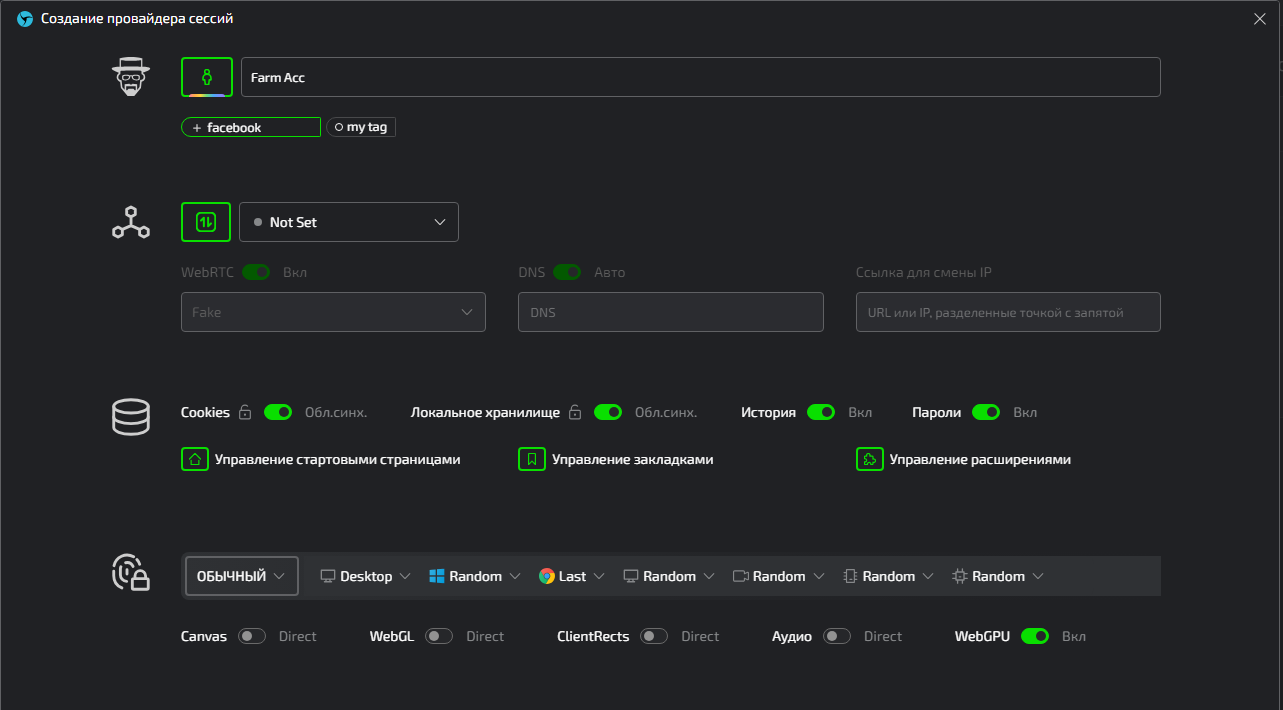The width and height of the screenshot is (1283, 710).
Task: Open the Chrome version Last dropdown
Action: click(x=572, y=576)
